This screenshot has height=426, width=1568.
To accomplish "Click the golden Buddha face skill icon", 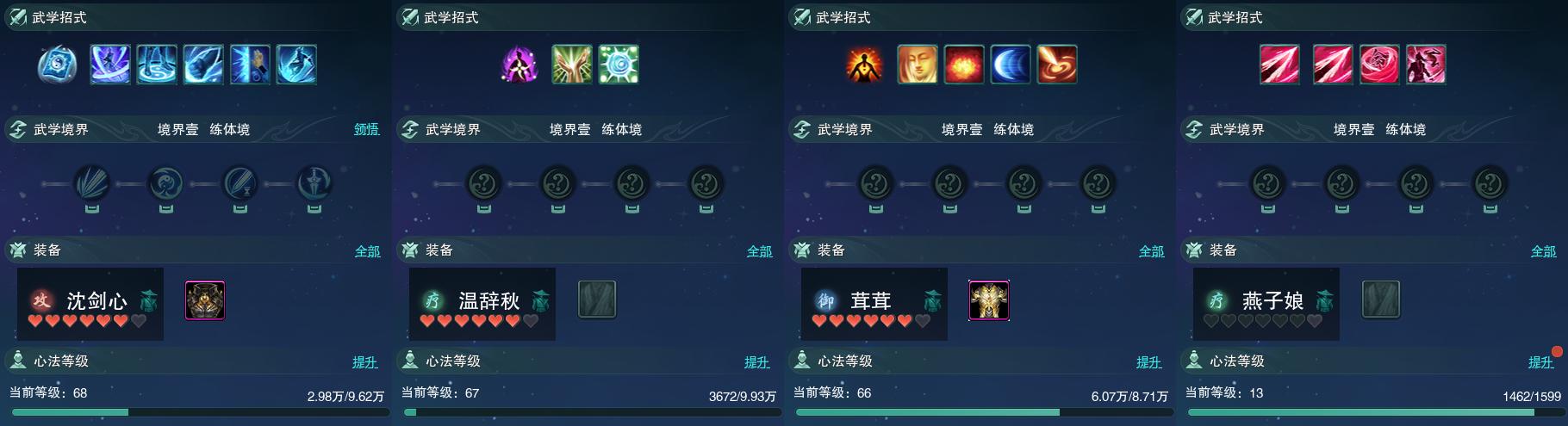I will (x=918, y=65).
